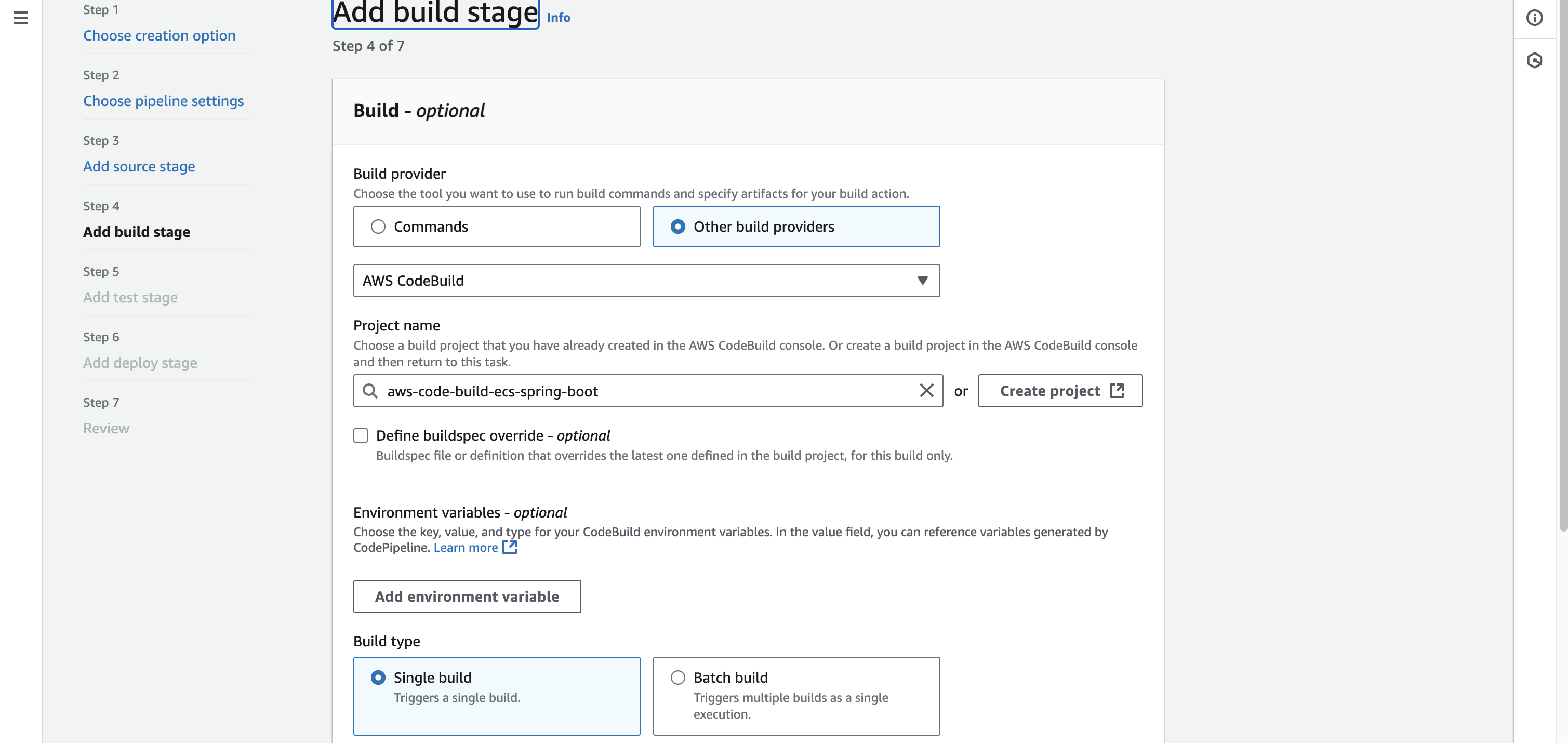The width and height of the screenshot is (1568, 743).
Task: Go to Choose creation option step
Action: [x=160, y=35]
